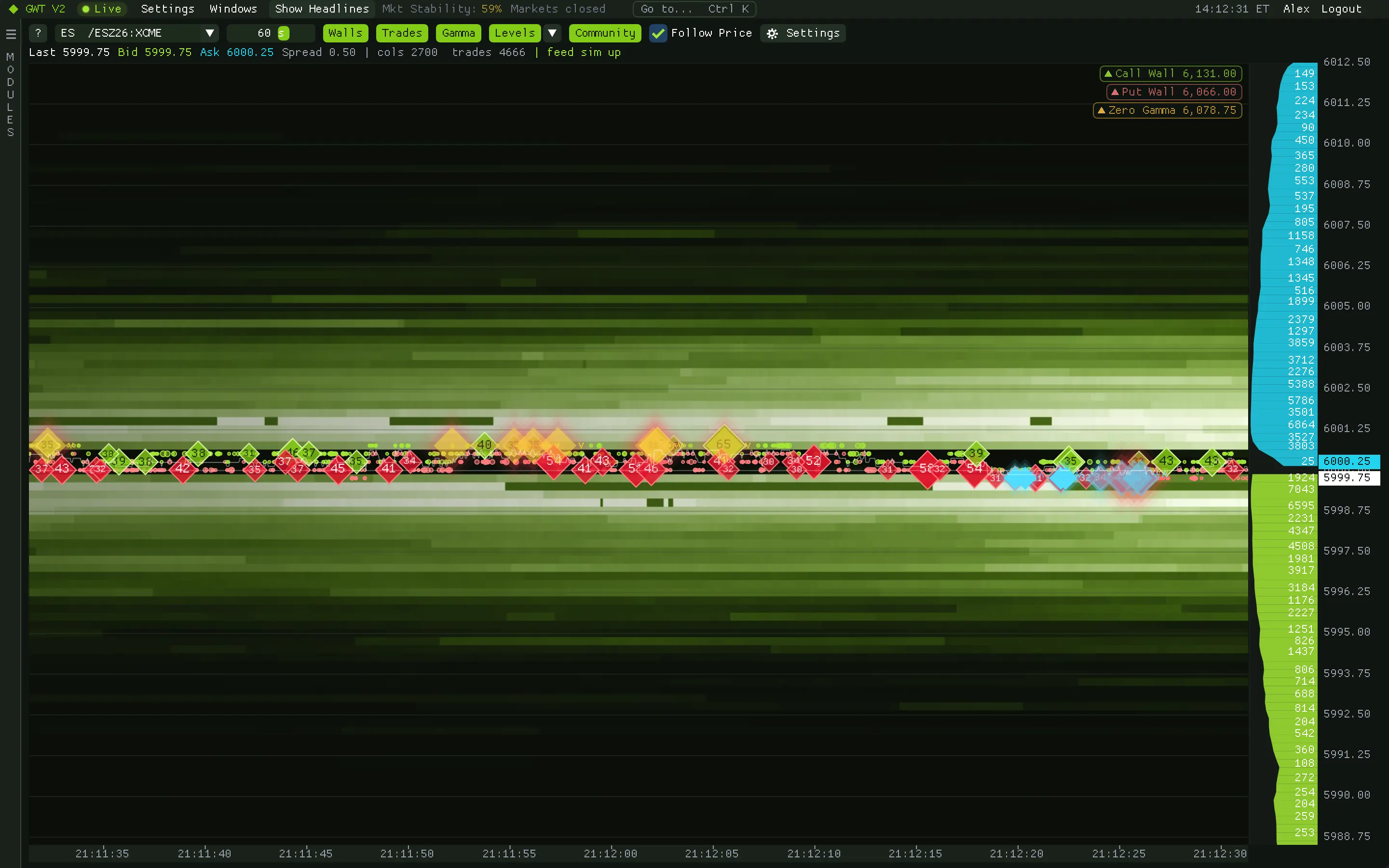The image size is (1389, 868).
Task: Click the 60 interval input field
Action: tap(271, 33)
